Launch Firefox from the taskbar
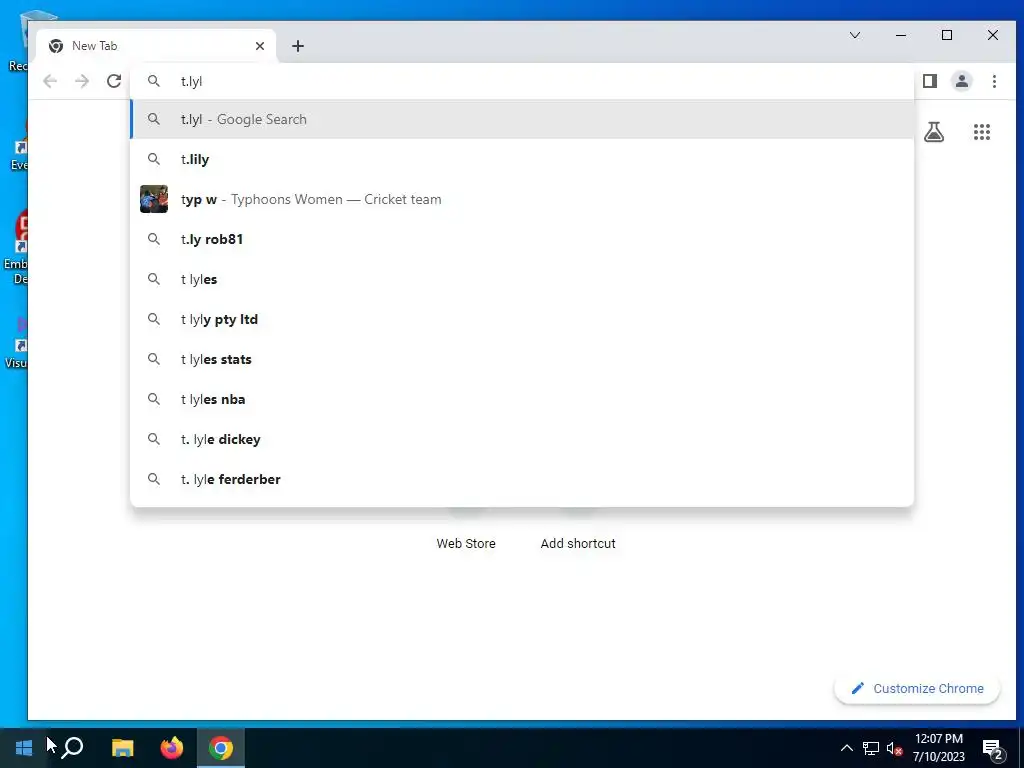The image size is (1024, 768). pyautogui.click(x=172, y=748)
